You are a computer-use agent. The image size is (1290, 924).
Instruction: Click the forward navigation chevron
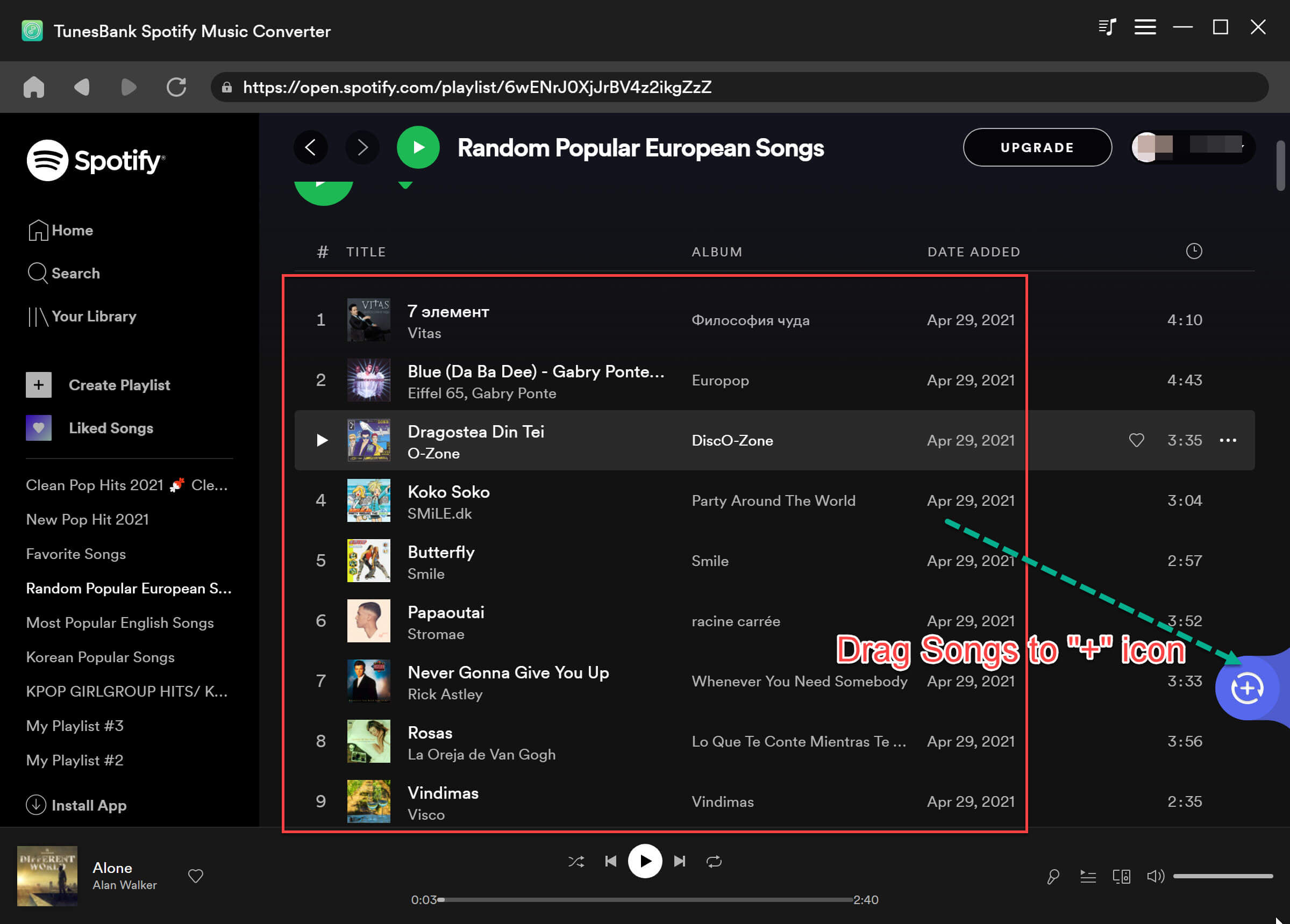[362, 147]
